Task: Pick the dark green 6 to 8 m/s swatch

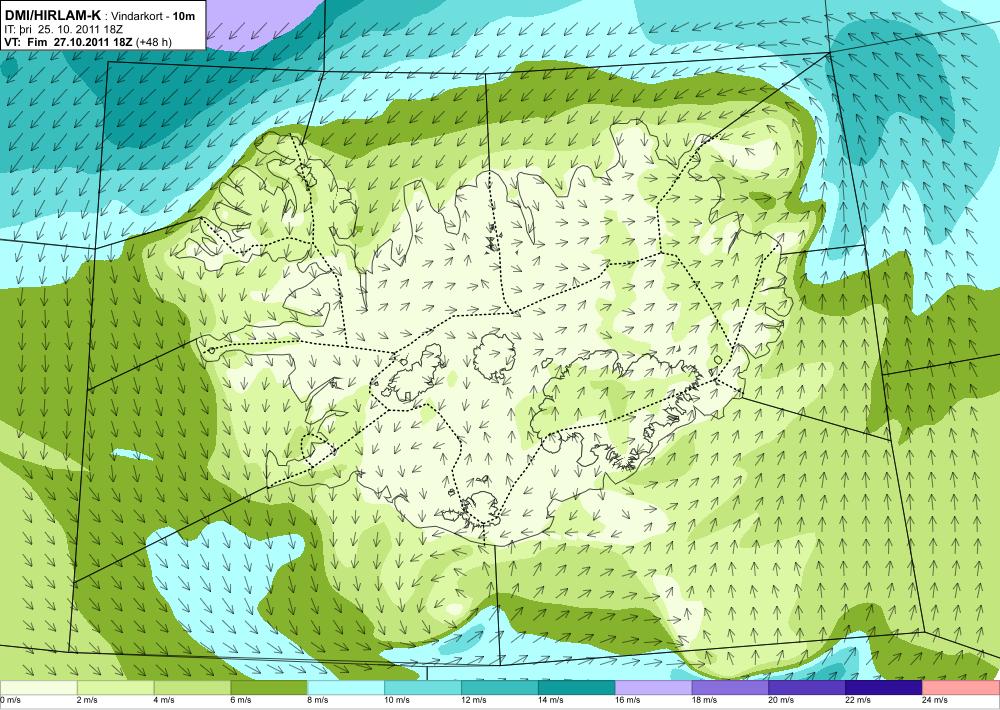Action: (269, 688)
